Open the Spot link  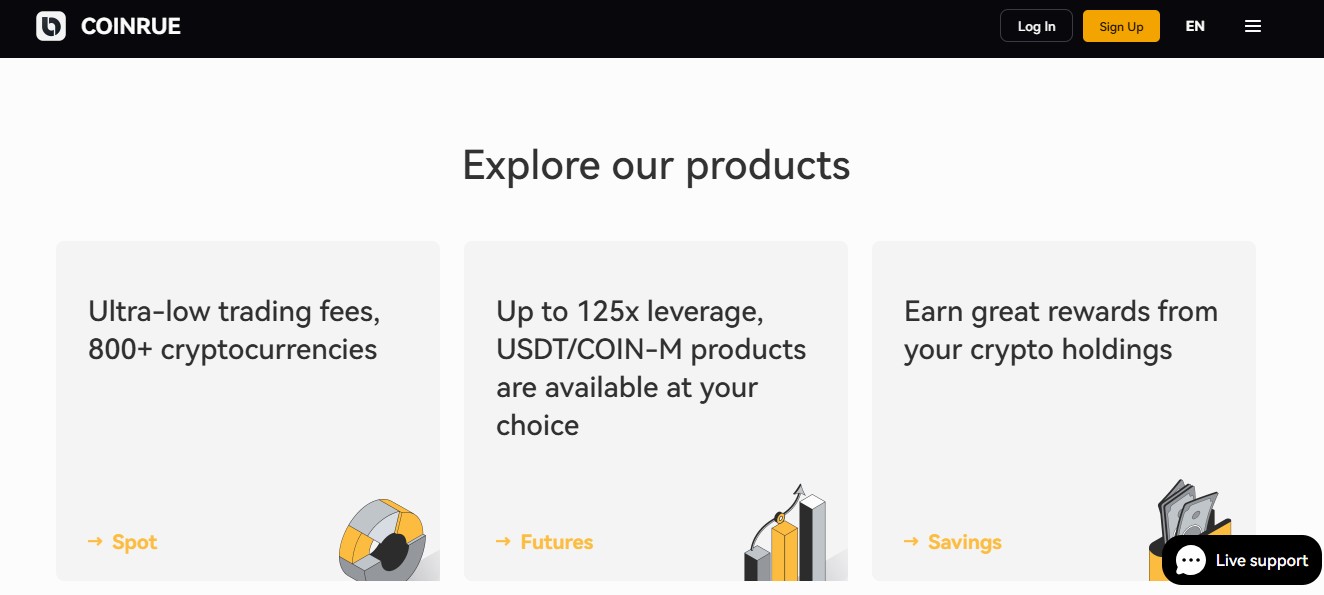(x=135, y=542)
